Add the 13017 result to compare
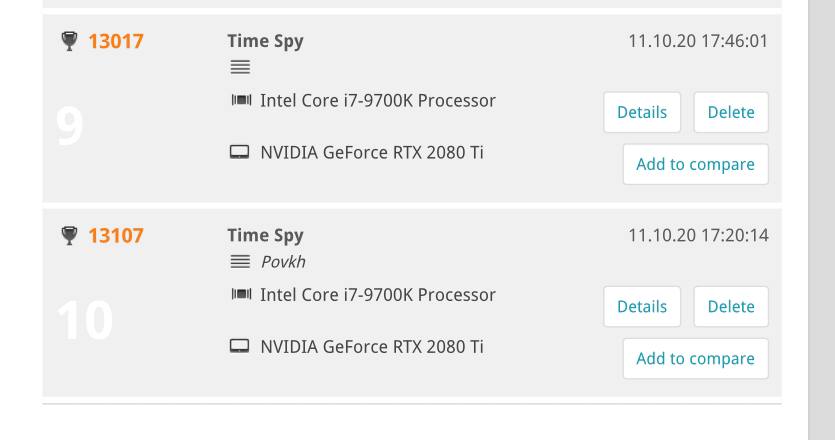This screenshot has width=835, height=440. [x=695, y=165]
